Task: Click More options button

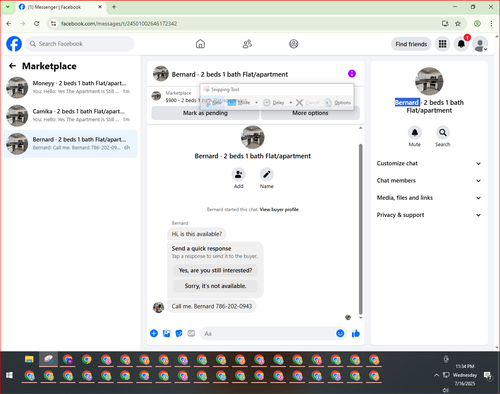Action: point(310,113)
